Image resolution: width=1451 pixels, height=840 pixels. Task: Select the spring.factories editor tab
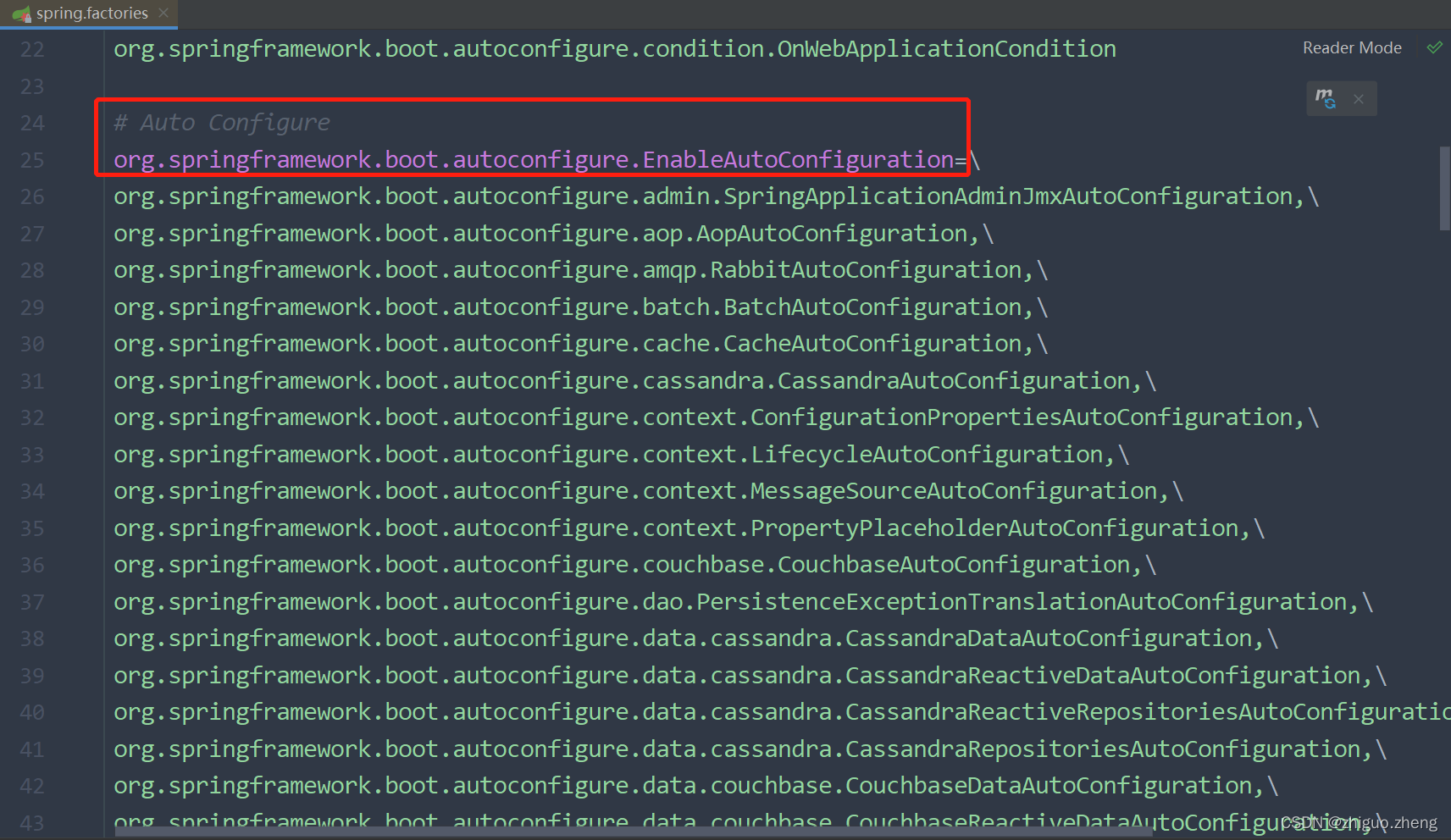(89, 14)
